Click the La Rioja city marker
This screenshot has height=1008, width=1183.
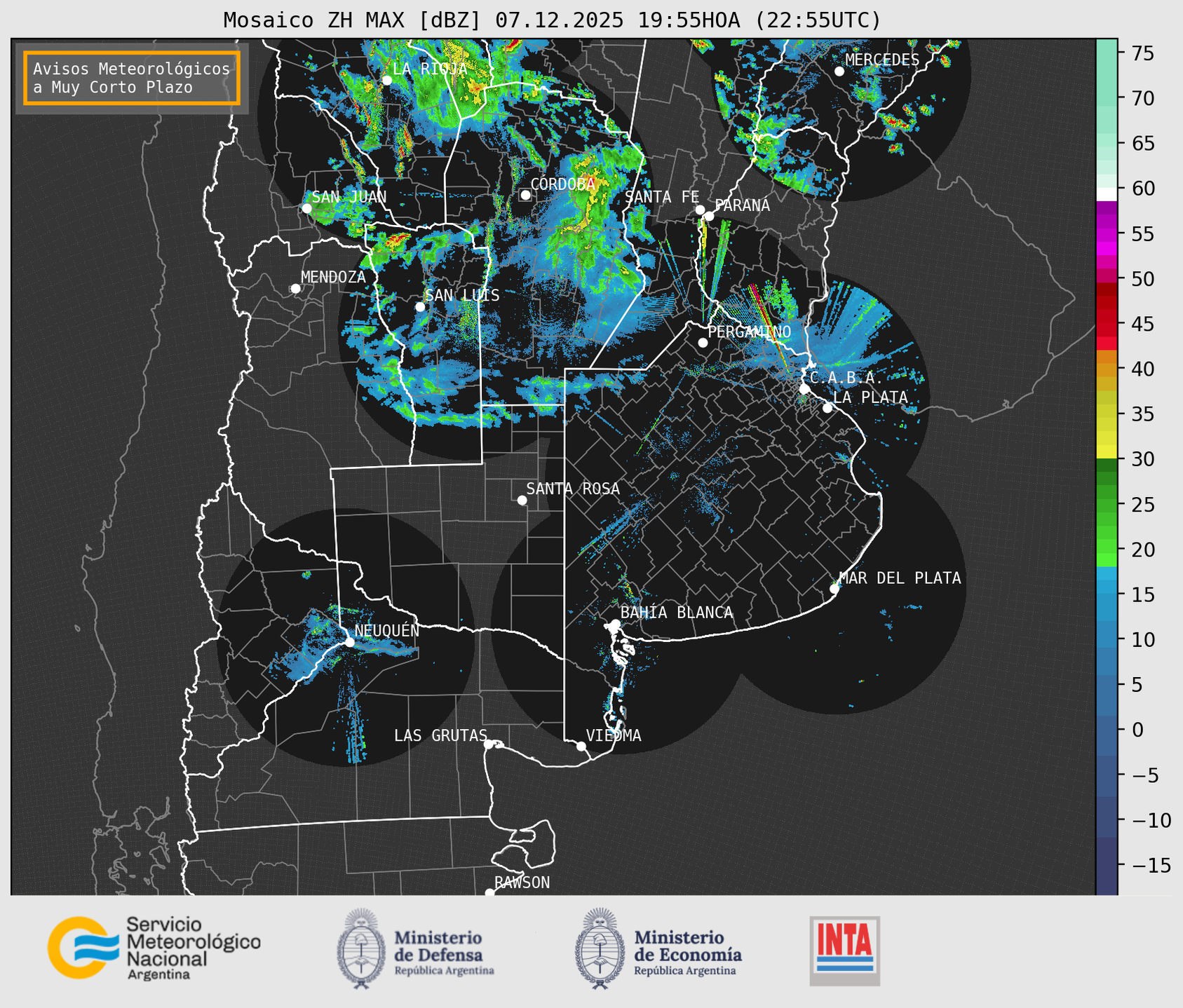[x=386, y=80]
